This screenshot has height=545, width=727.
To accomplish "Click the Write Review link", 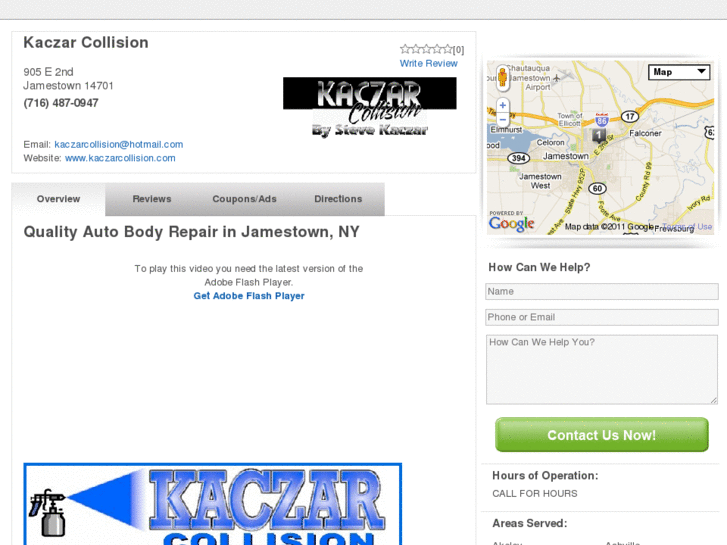I will [x=428, y=64].
